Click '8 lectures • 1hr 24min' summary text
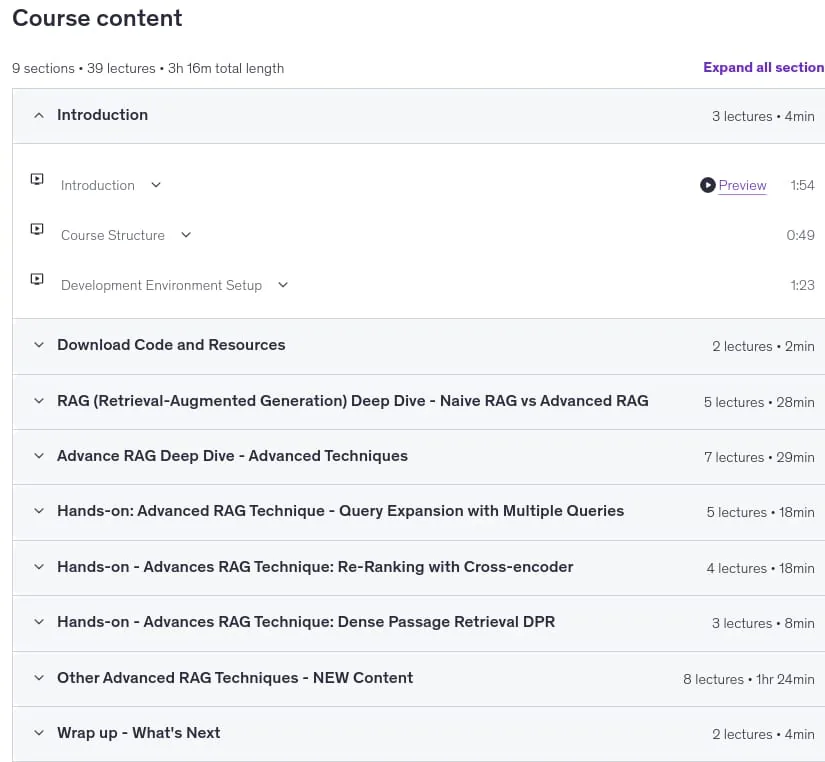The width and height of the screenshot is (825, 762). coord(749,679)
